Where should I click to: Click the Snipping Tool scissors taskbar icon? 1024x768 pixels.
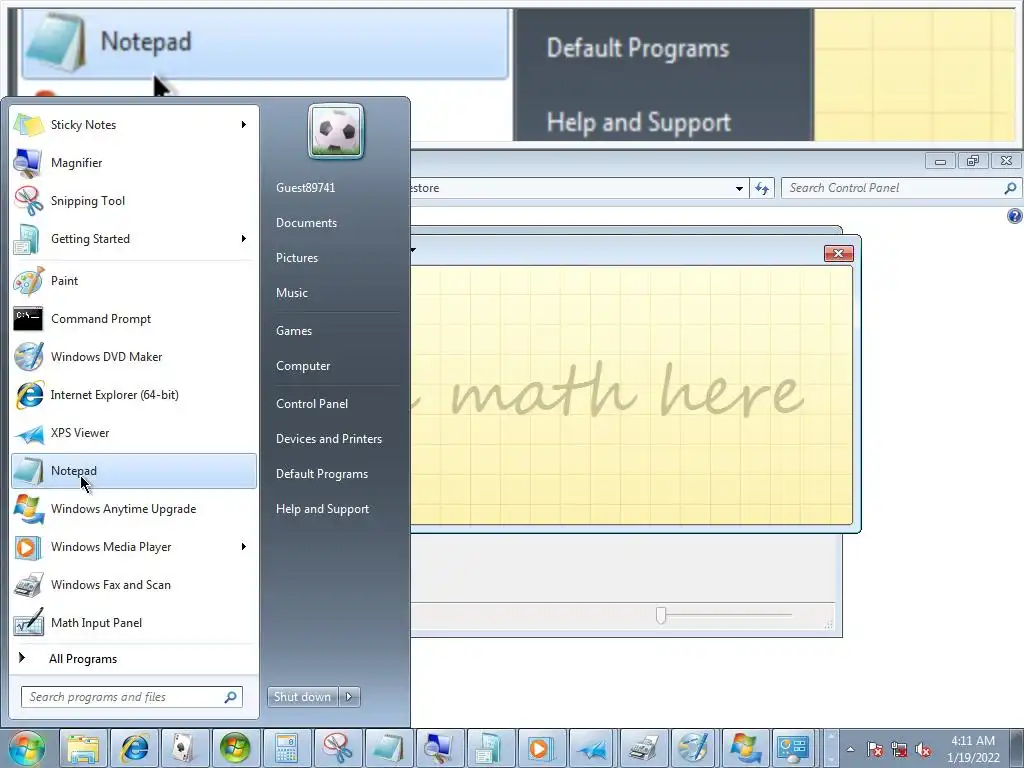[337, 748]
